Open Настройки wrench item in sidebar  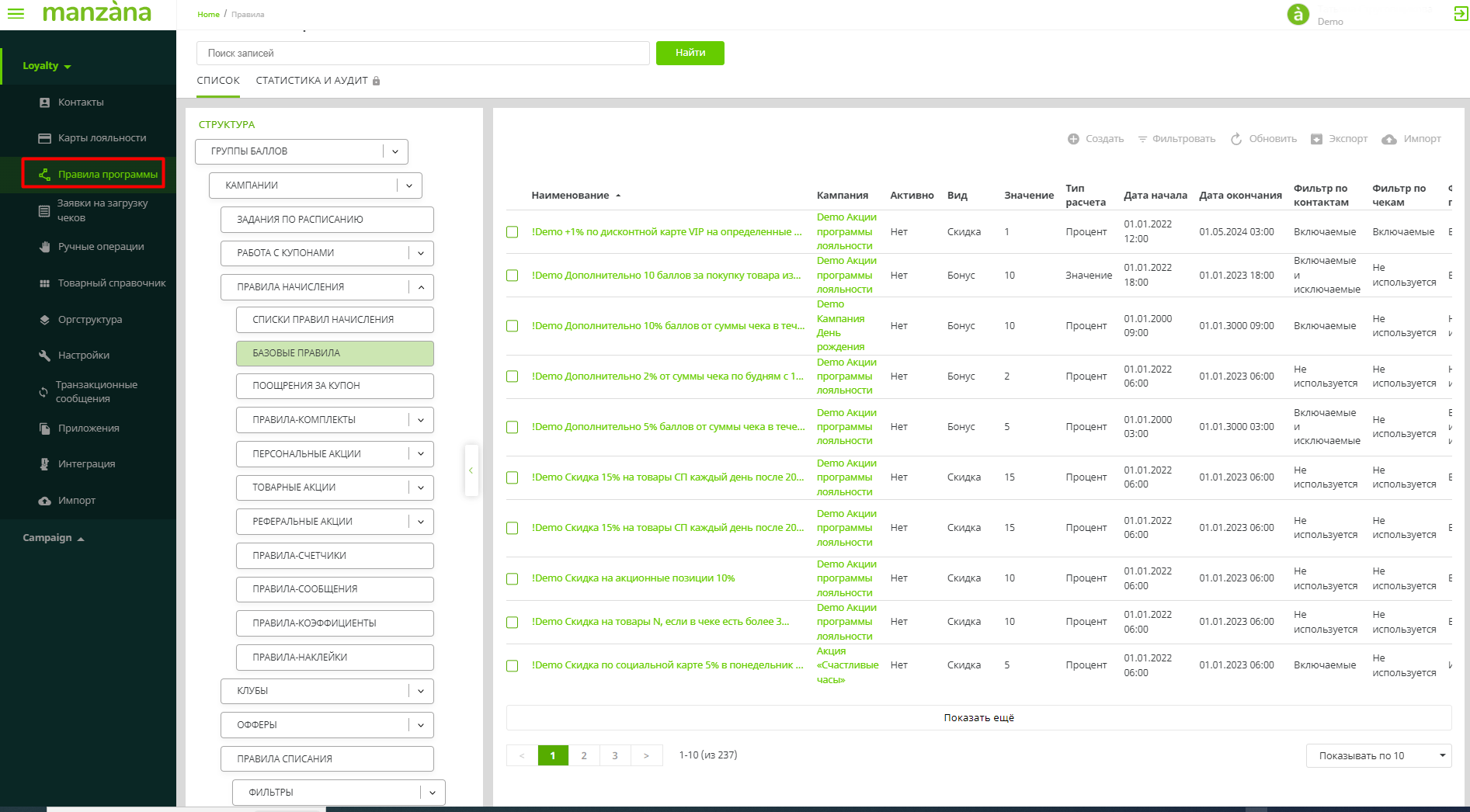point(83,356)
